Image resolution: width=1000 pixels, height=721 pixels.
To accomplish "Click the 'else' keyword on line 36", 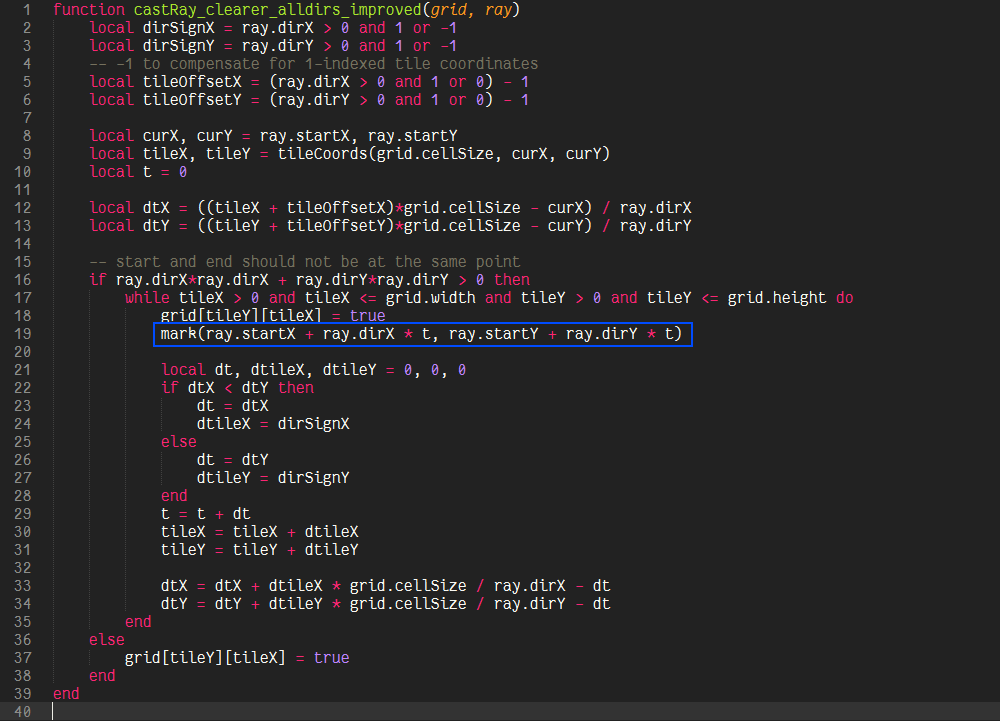I will click(107, 640).
